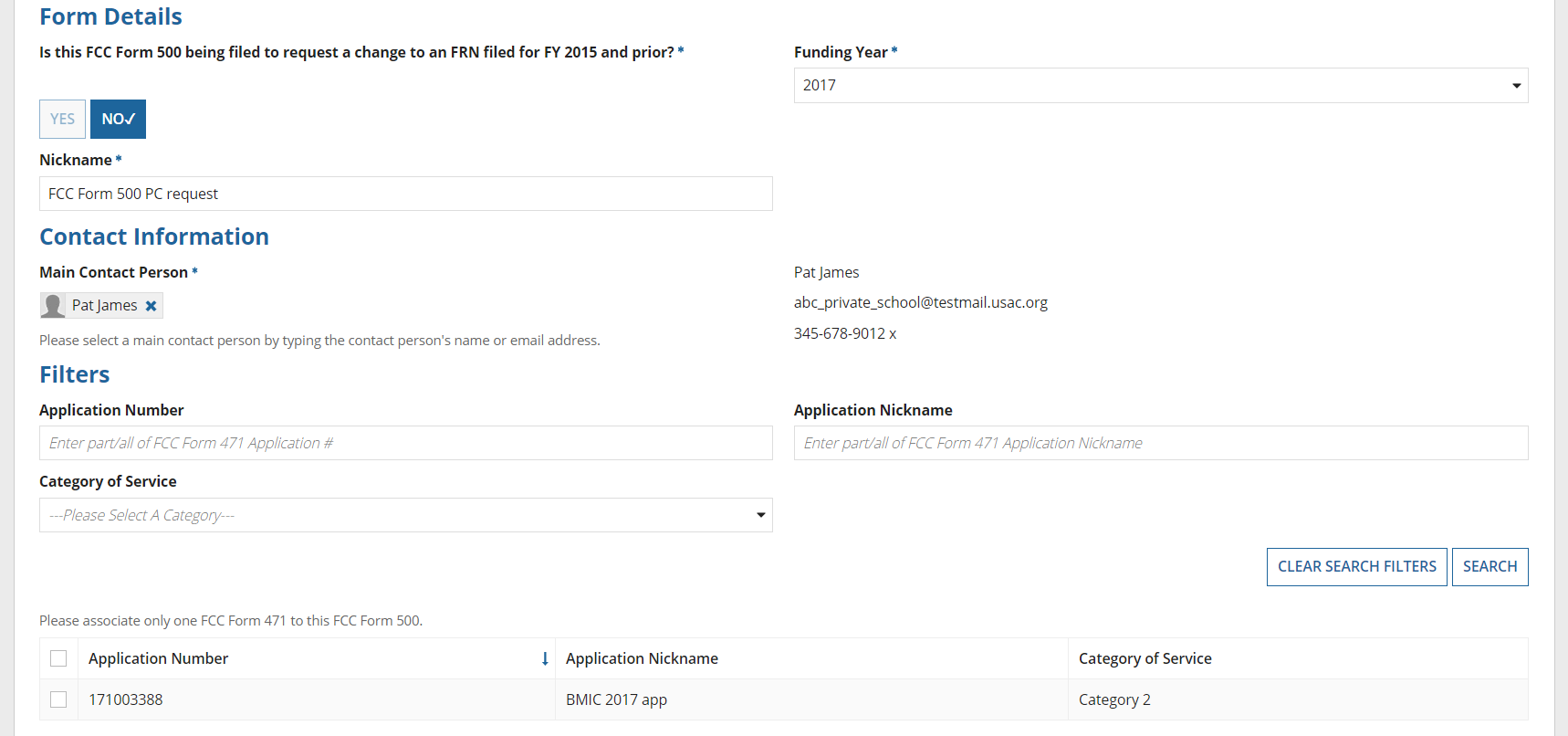Check the box for application 171003388
Screen dimensions: 1568x736
click(58, 699)
